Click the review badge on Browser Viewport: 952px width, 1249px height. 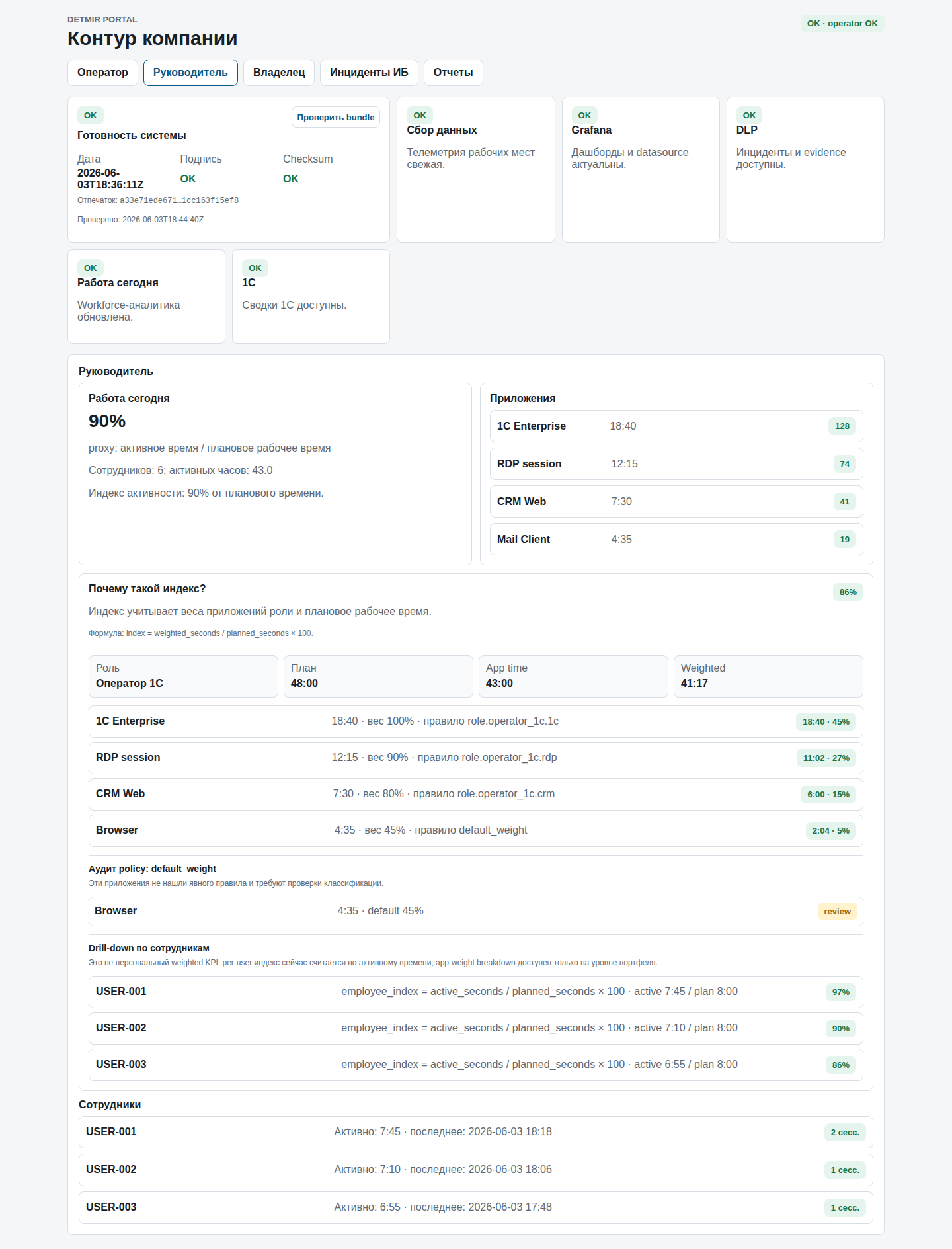coord(837,912)
